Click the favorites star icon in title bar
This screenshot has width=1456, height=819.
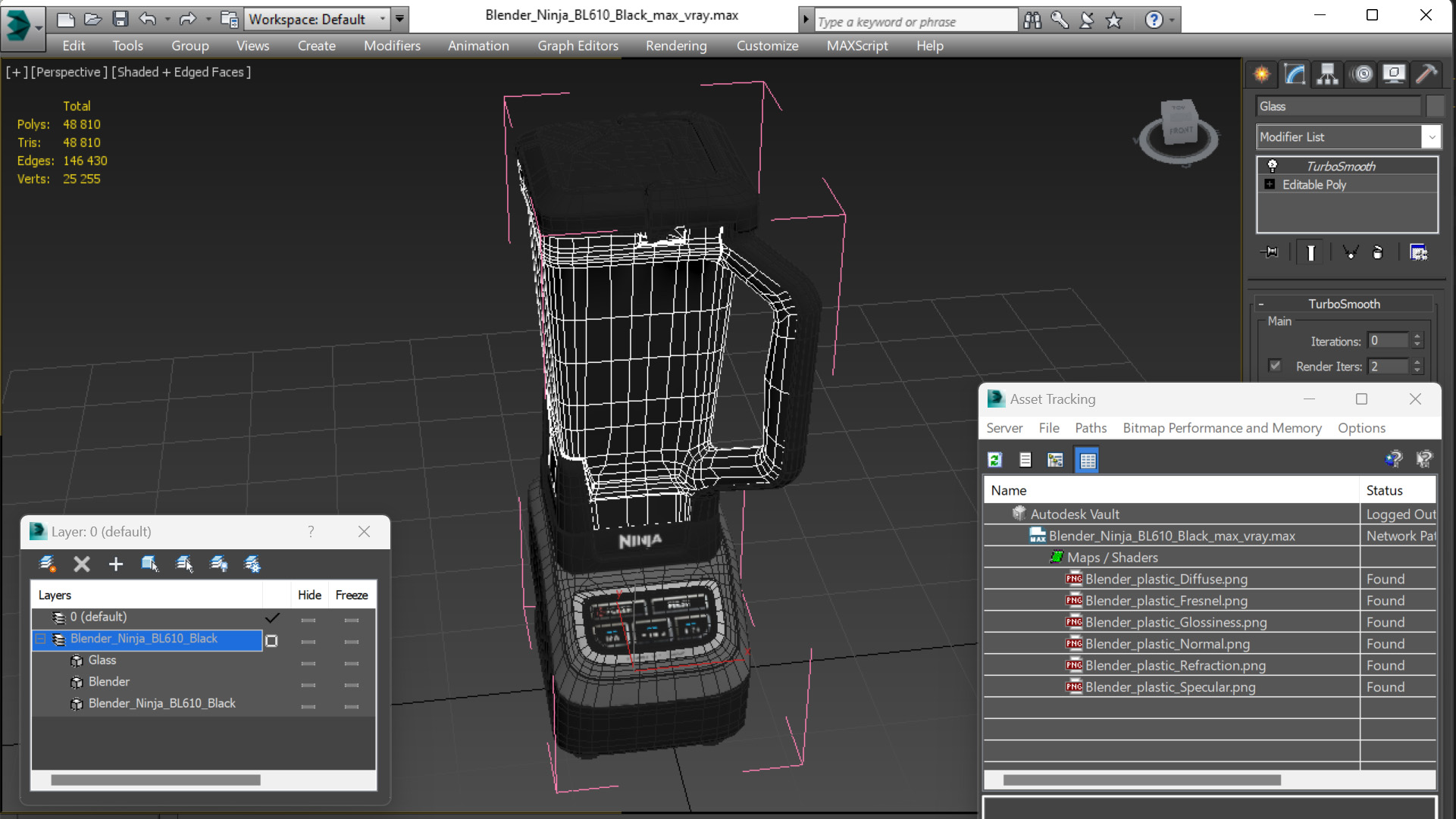tap(1113, 20)
